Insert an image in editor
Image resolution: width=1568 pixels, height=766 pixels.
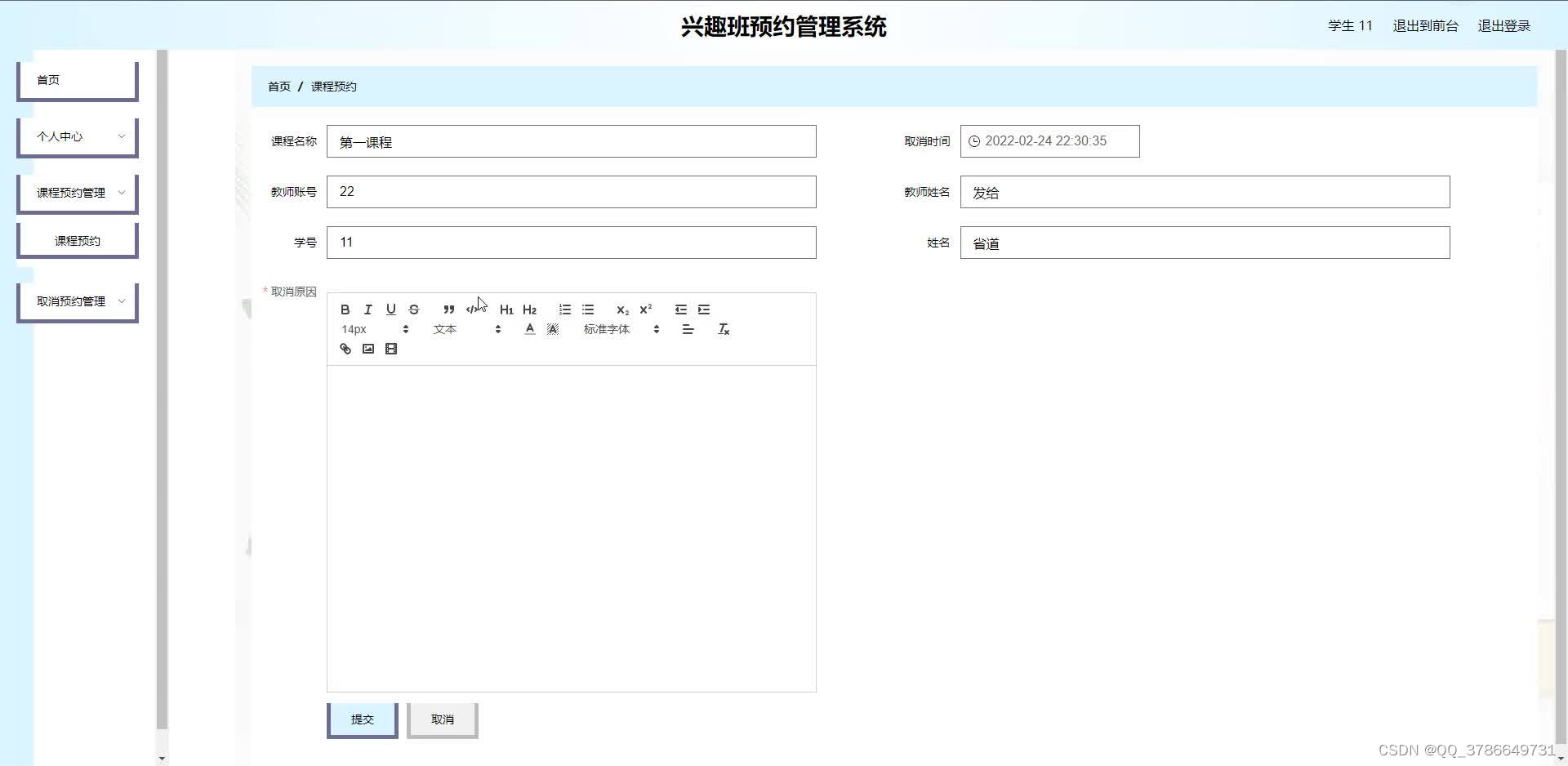368,349
